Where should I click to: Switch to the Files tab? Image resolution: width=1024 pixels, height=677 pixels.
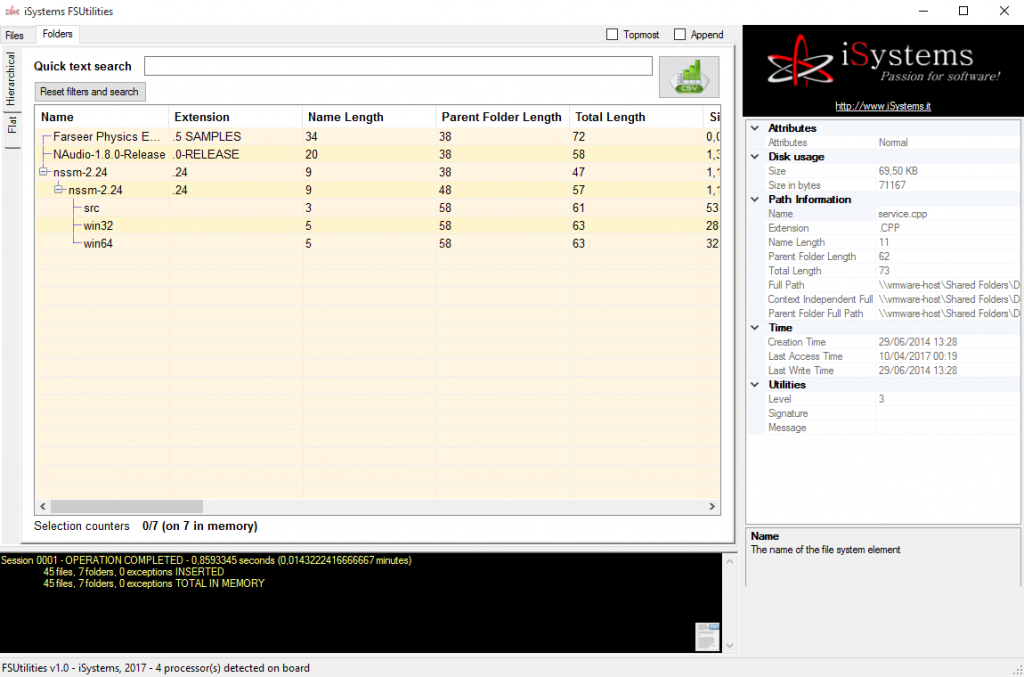(15, 35)
